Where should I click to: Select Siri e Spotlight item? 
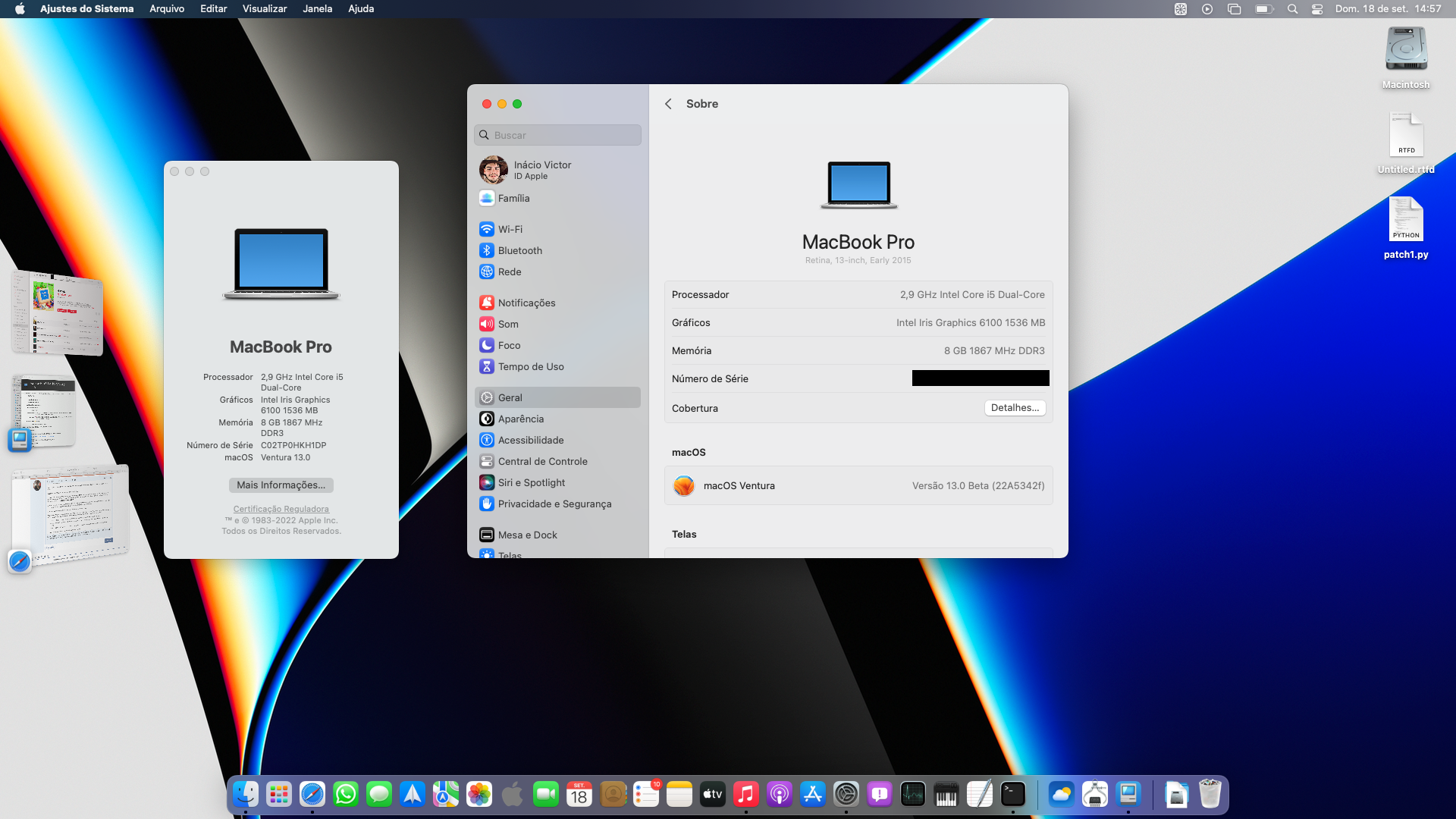531,482
